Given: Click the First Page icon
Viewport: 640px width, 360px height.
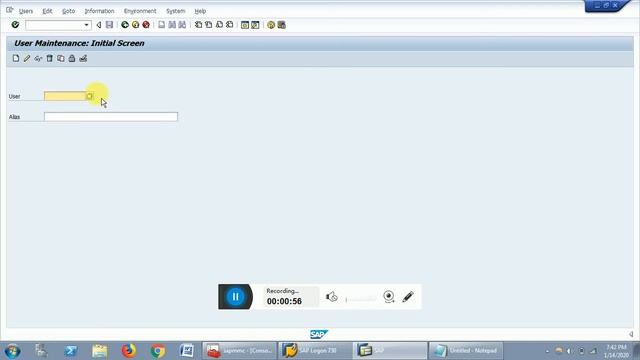Looking at the screenshot, I should point(198,25).
